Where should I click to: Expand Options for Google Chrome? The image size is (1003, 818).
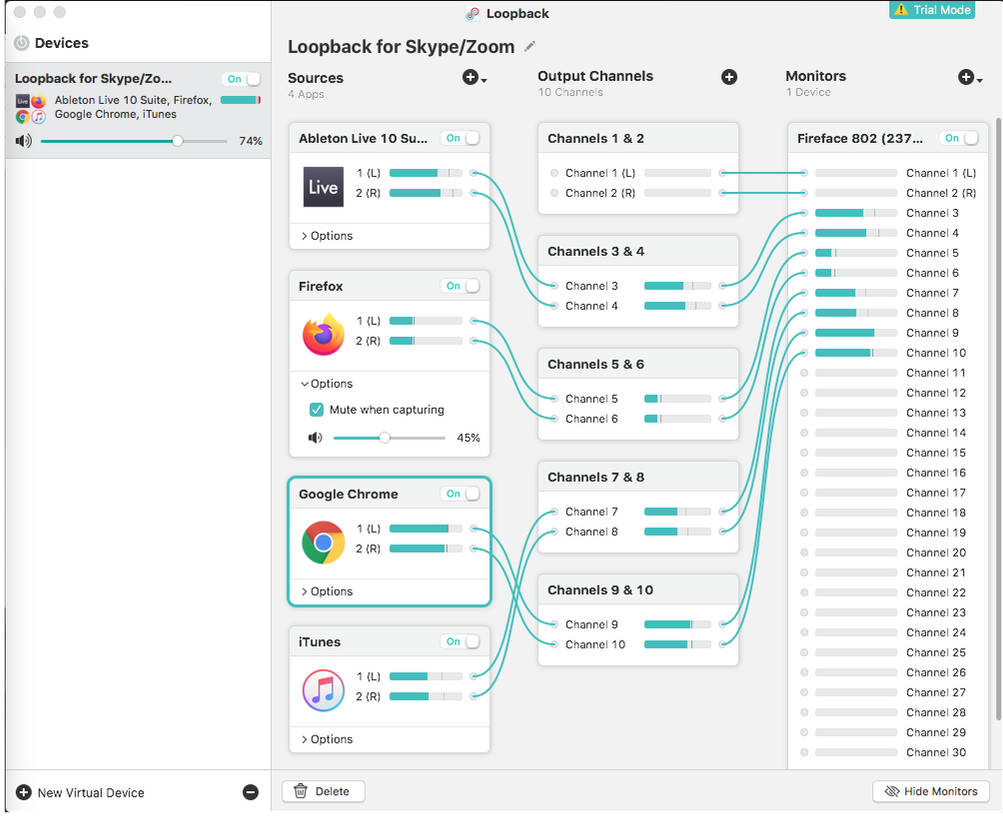[x=327, y=591]
